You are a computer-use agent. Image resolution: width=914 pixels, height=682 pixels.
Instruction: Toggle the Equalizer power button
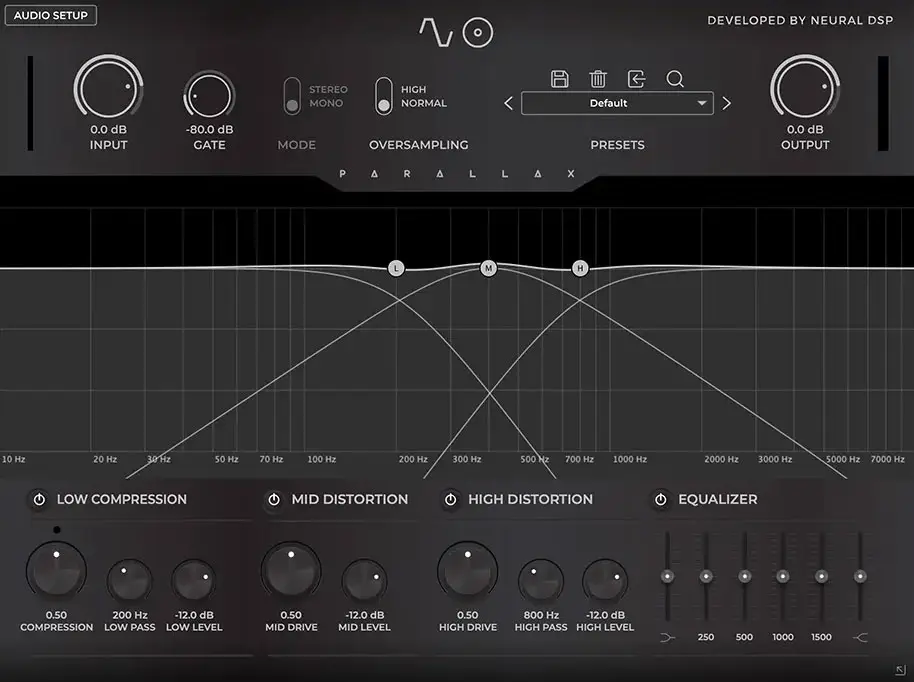(660, 500)
